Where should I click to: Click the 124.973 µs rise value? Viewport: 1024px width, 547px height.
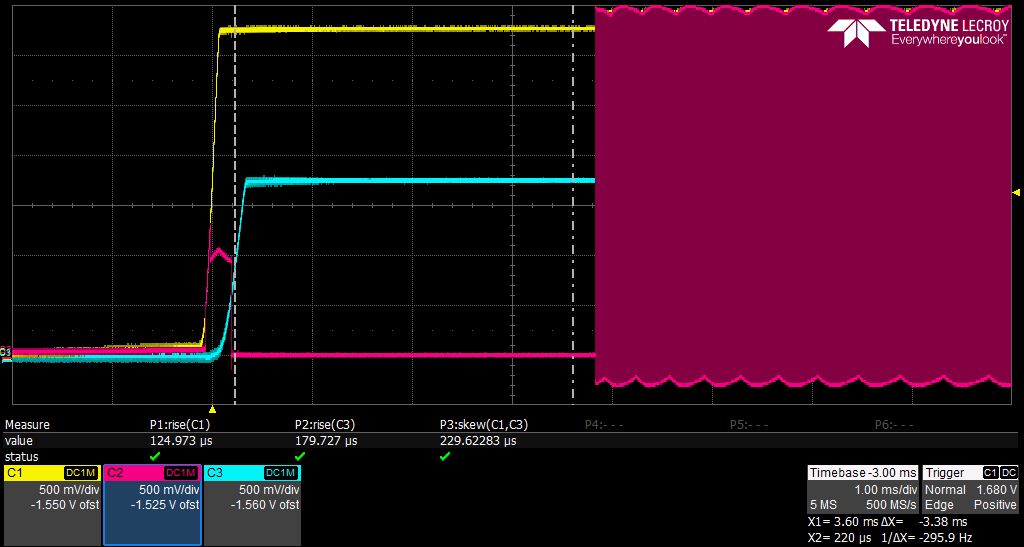181,441
